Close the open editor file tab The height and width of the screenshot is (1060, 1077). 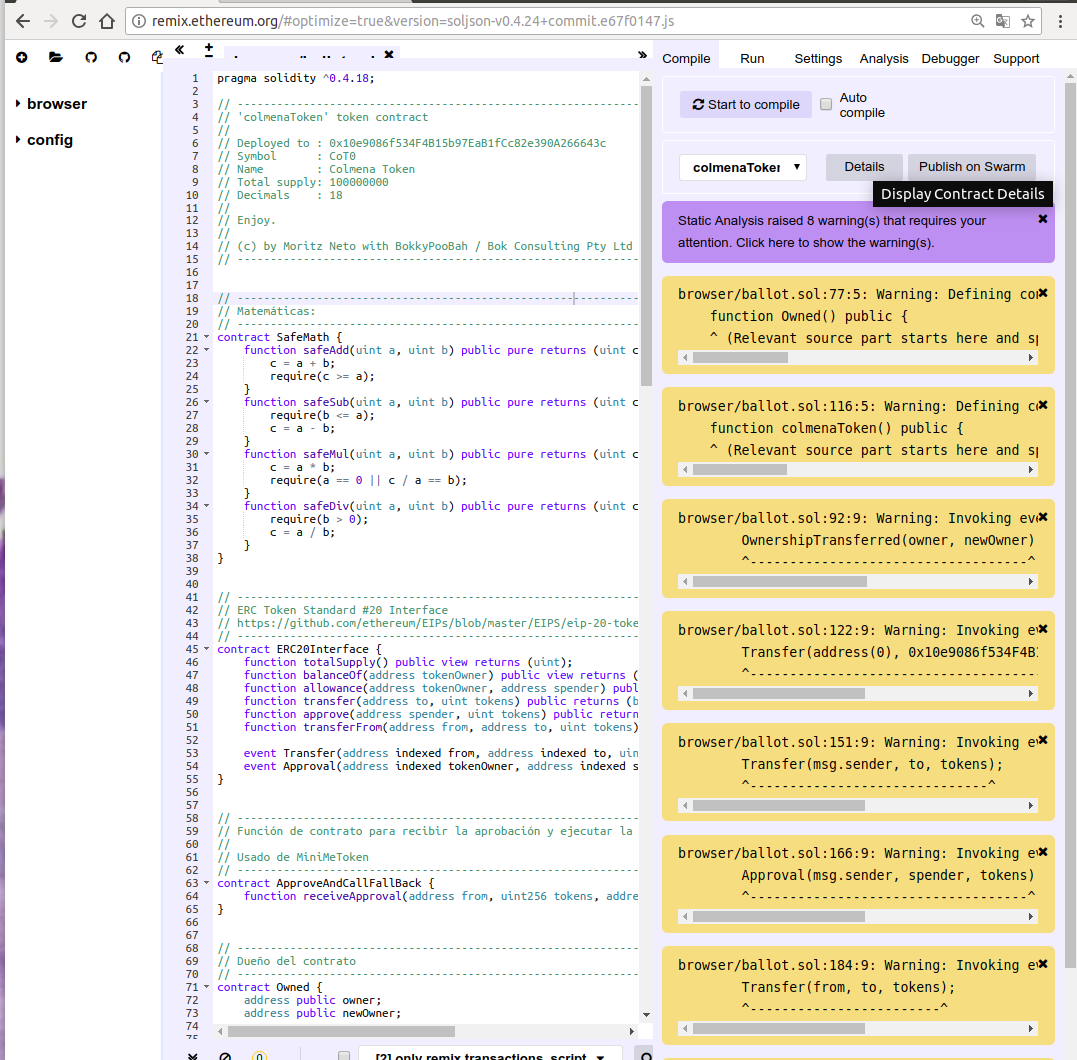pyautogui.click(x=389, y=55)
